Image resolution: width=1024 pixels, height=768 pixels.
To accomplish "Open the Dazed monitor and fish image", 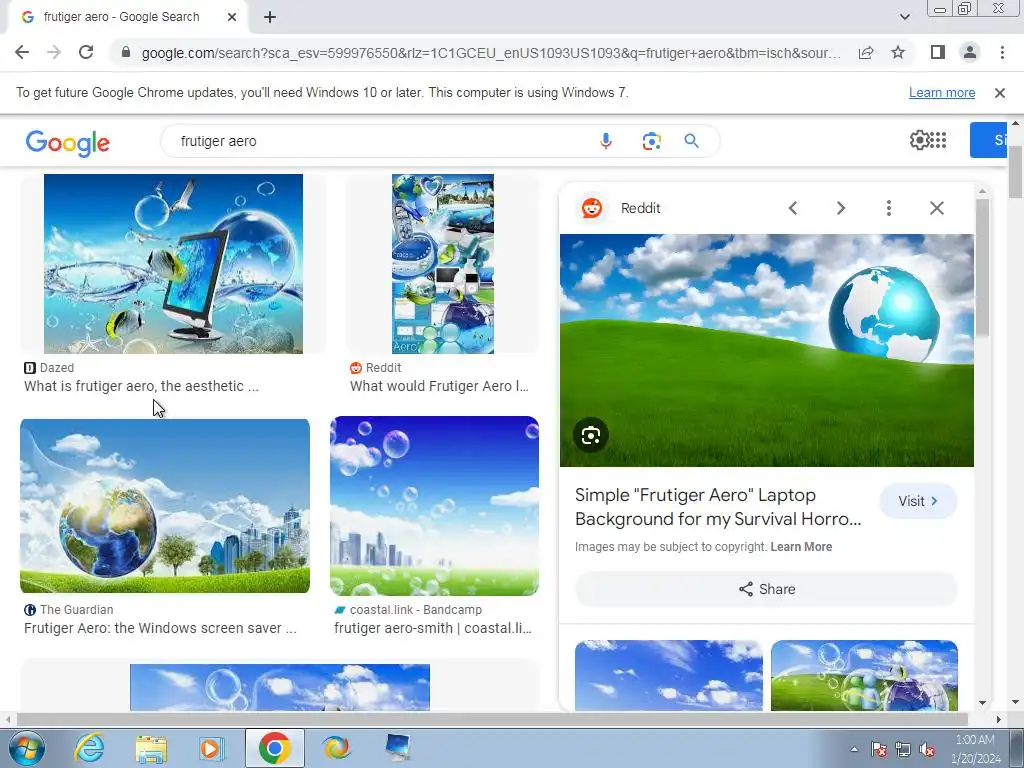I will coord(173,264).
